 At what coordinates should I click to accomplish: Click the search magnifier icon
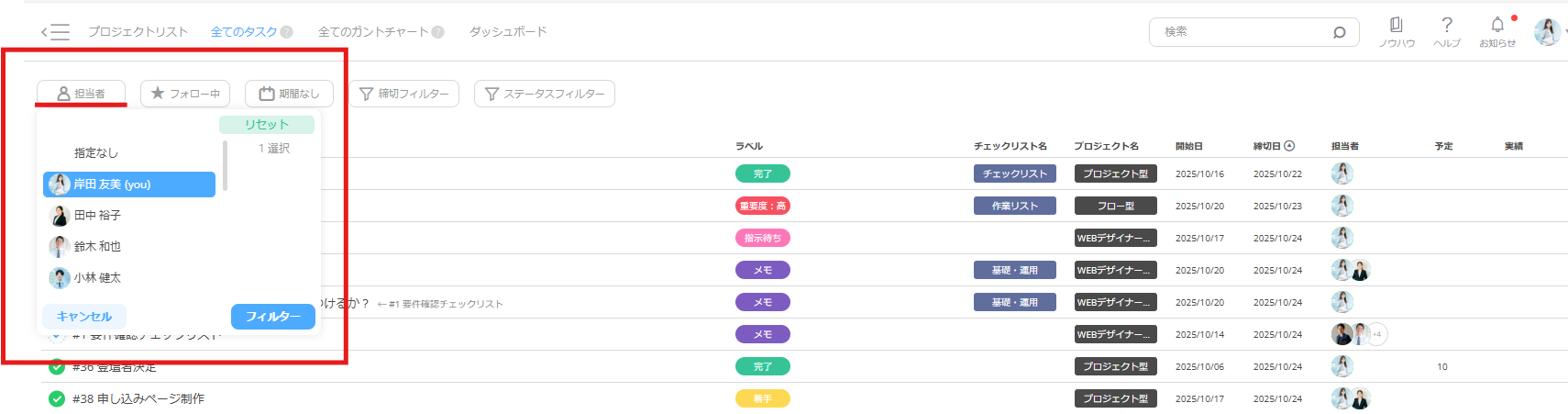click(1339, 32)
